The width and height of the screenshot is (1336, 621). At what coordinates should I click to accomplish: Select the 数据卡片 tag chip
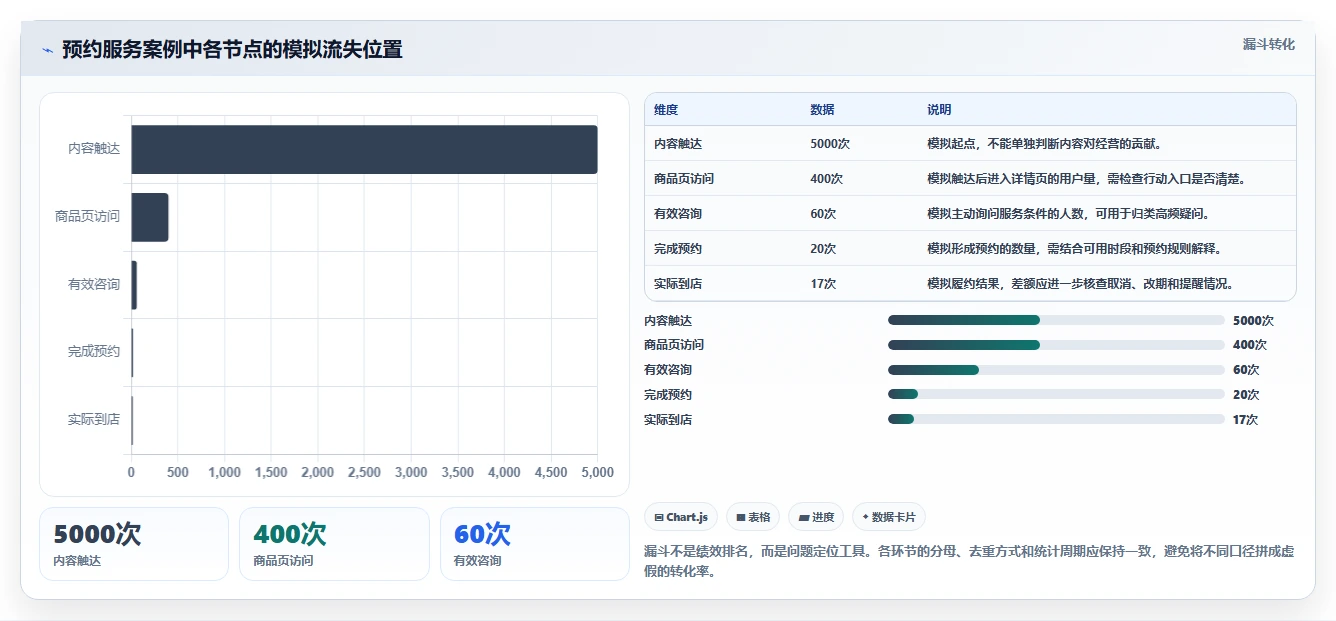889,517
